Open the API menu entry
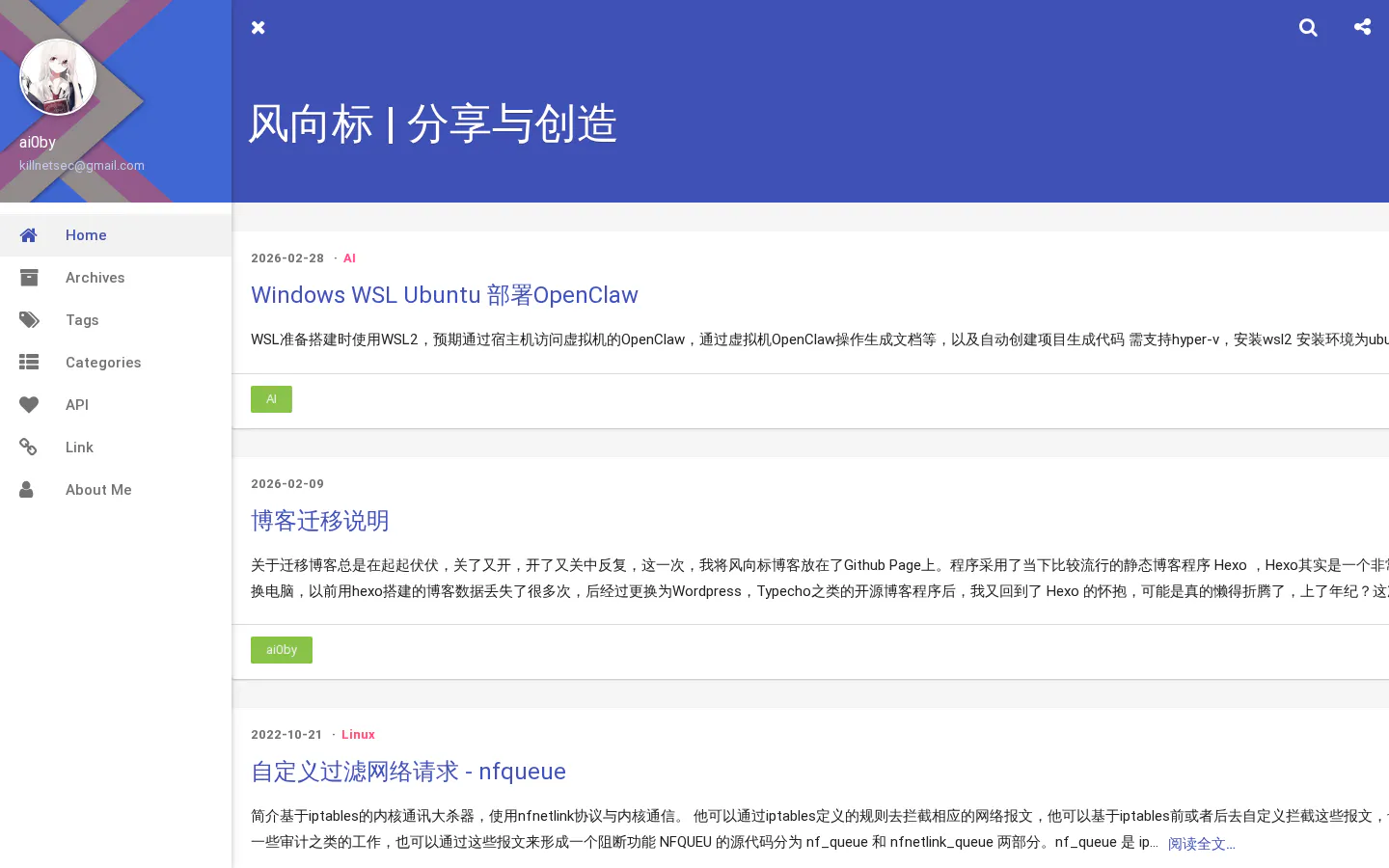Viewport: 1389px width, 868px height. tap(116, 405)
